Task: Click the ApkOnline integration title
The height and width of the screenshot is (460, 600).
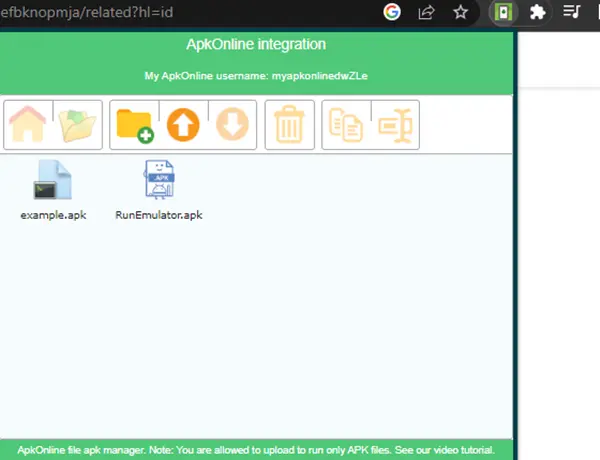Action: [256, 44]
